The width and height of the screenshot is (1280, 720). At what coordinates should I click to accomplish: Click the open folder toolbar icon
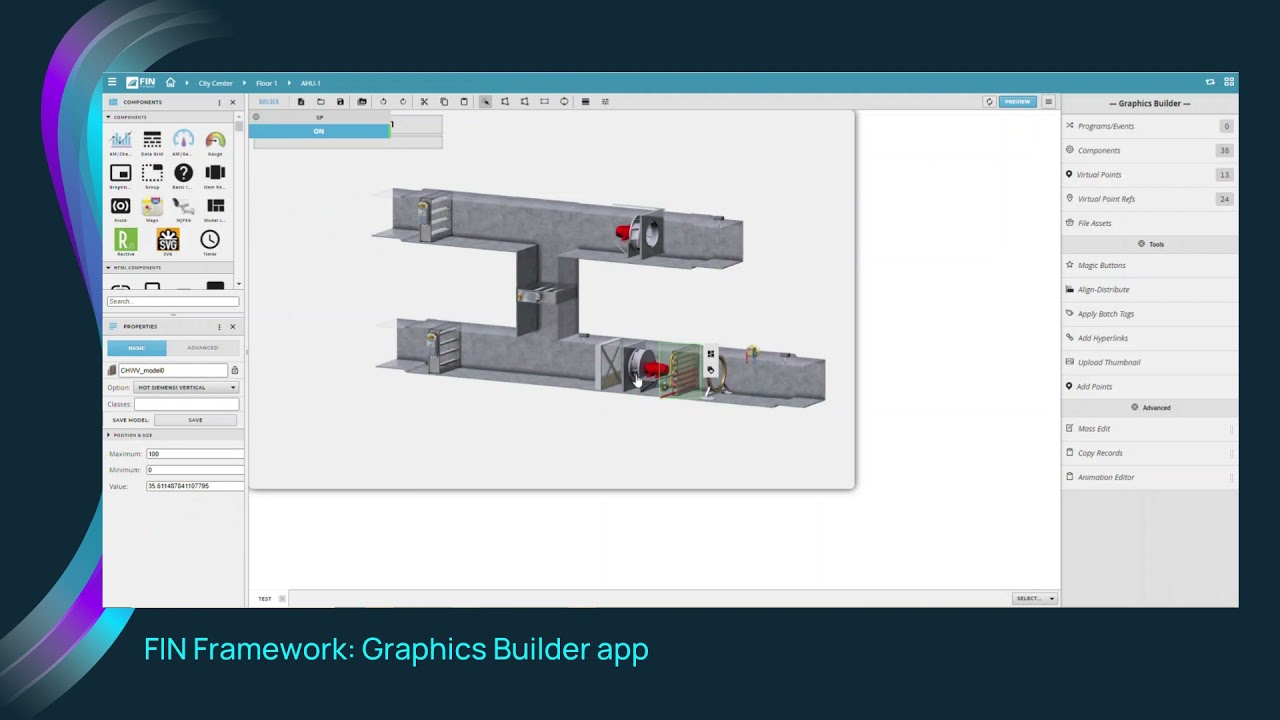pos(320,101)
